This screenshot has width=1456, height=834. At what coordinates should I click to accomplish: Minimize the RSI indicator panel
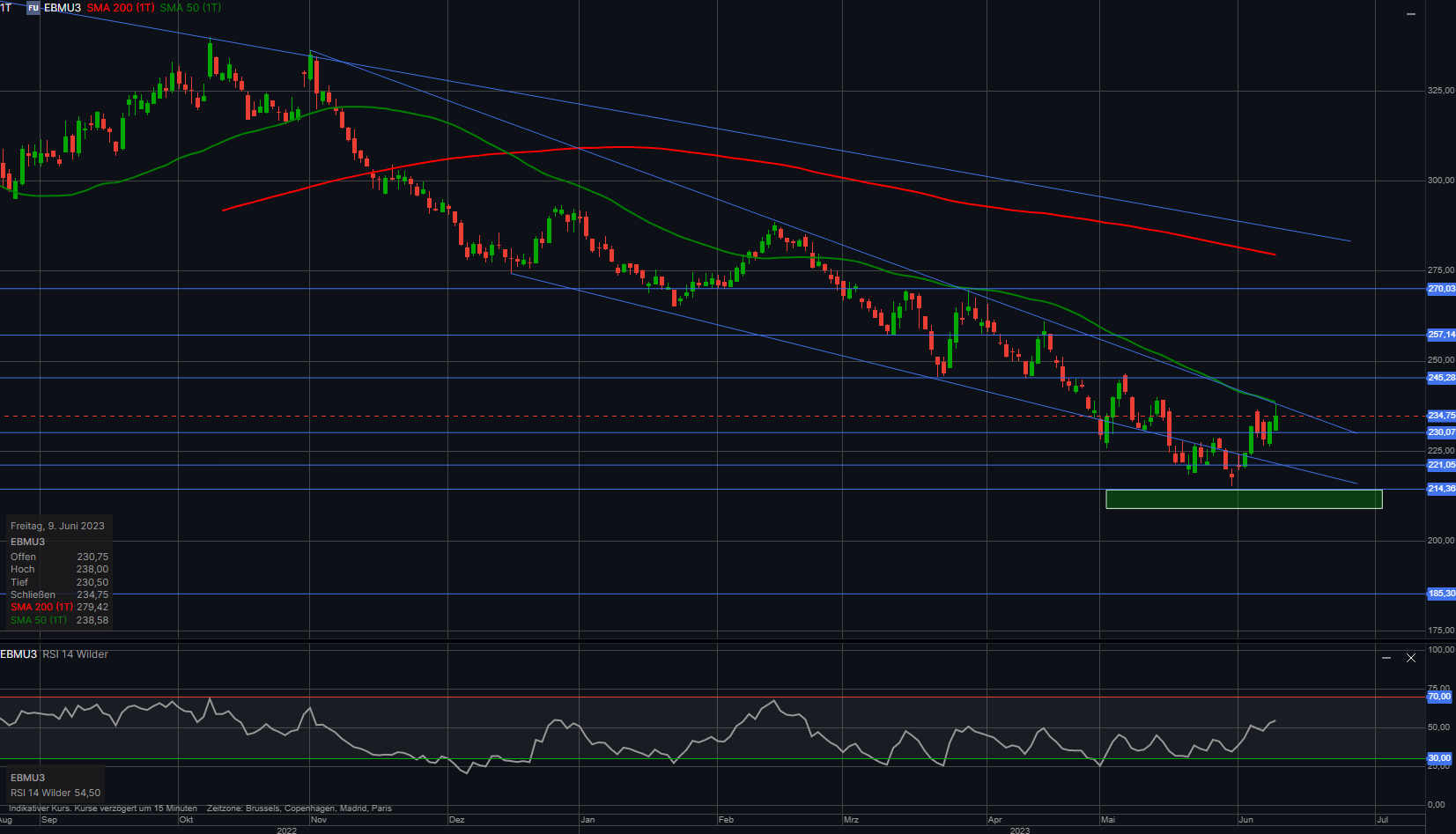(x=1386, y=658)
